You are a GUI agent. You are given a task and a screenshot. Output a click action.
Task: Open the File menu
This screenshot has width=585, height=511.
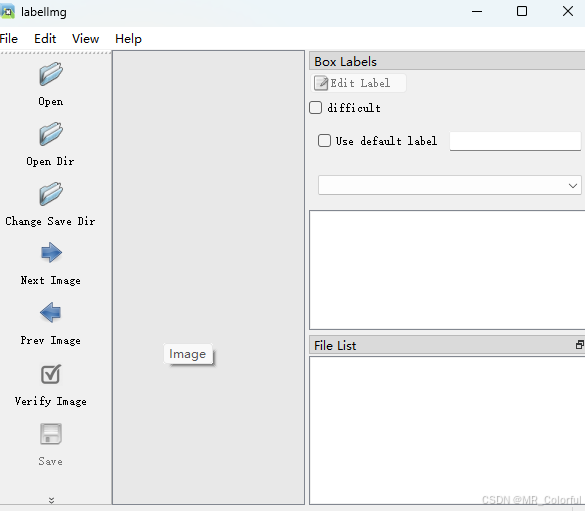[x=8, y=39]
